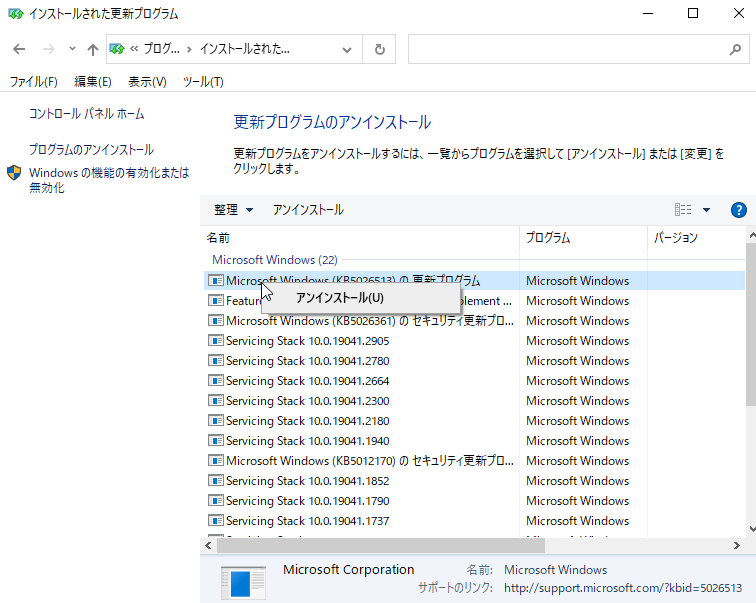
Task: Open コントロール パネル ホーム link
Action: tap(87, 114)
